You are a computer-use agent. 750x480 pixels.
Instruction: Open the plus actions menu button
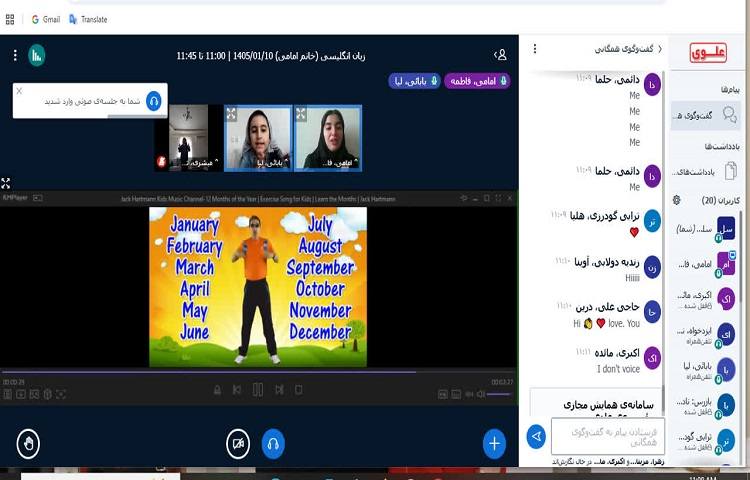click(x=494, y=444)
